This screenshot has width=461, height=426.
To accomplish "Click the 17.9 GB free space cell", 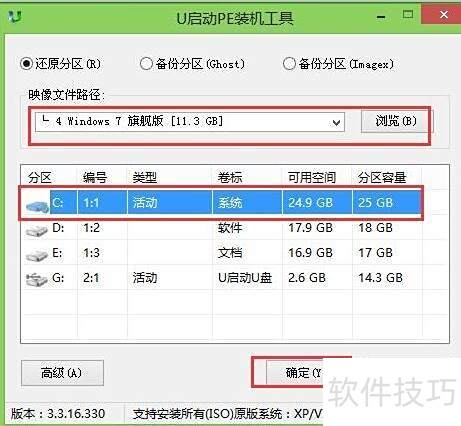I will pos(310,228).
